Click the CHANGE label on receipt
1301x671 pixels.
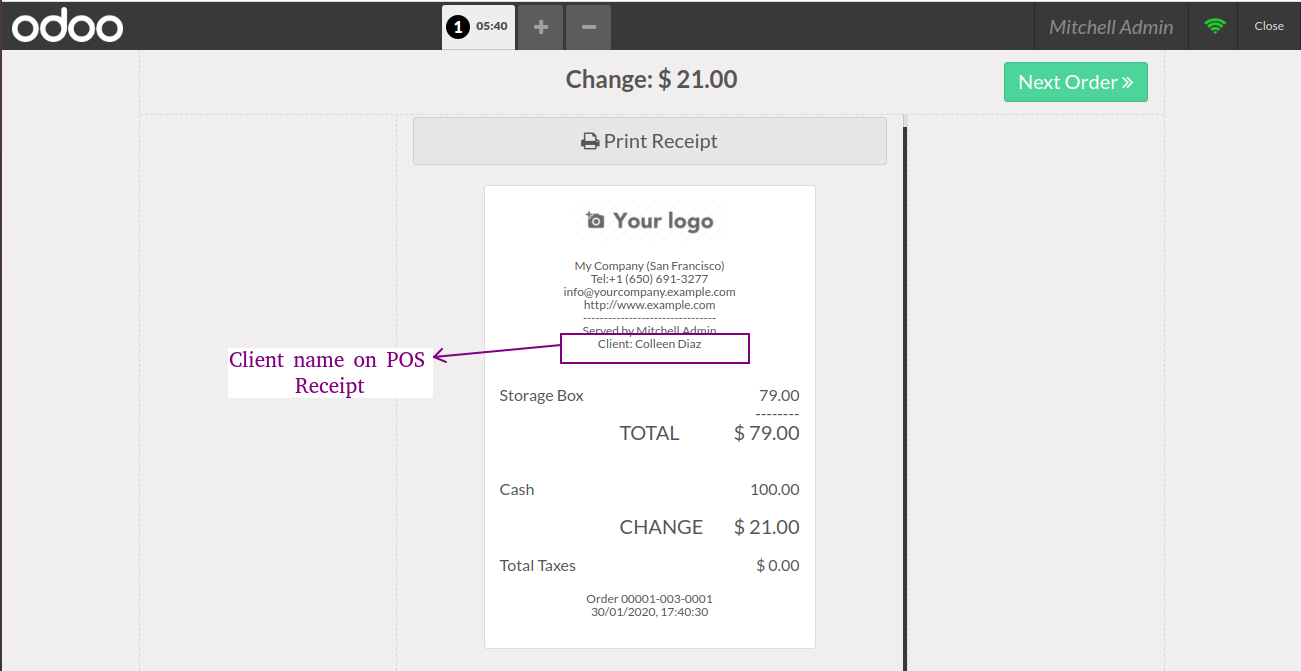[661, 527]
